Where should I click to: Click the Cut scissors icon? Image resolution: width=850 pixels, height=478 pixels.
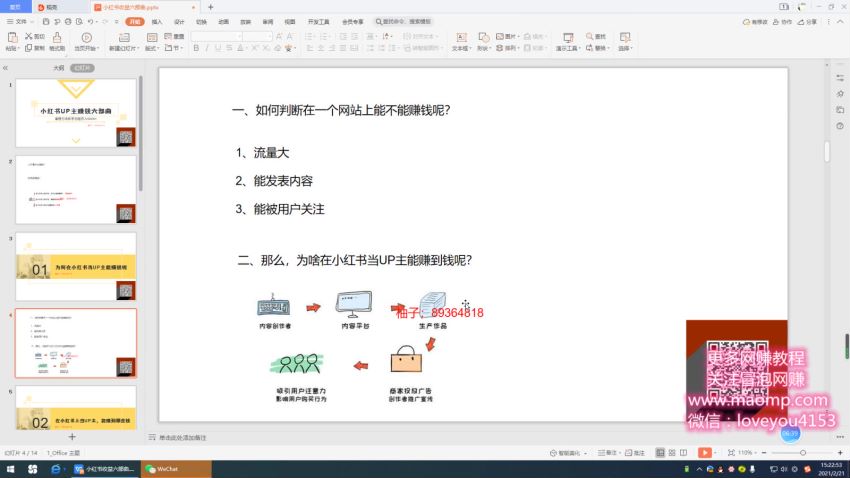(x=29, y=36)
